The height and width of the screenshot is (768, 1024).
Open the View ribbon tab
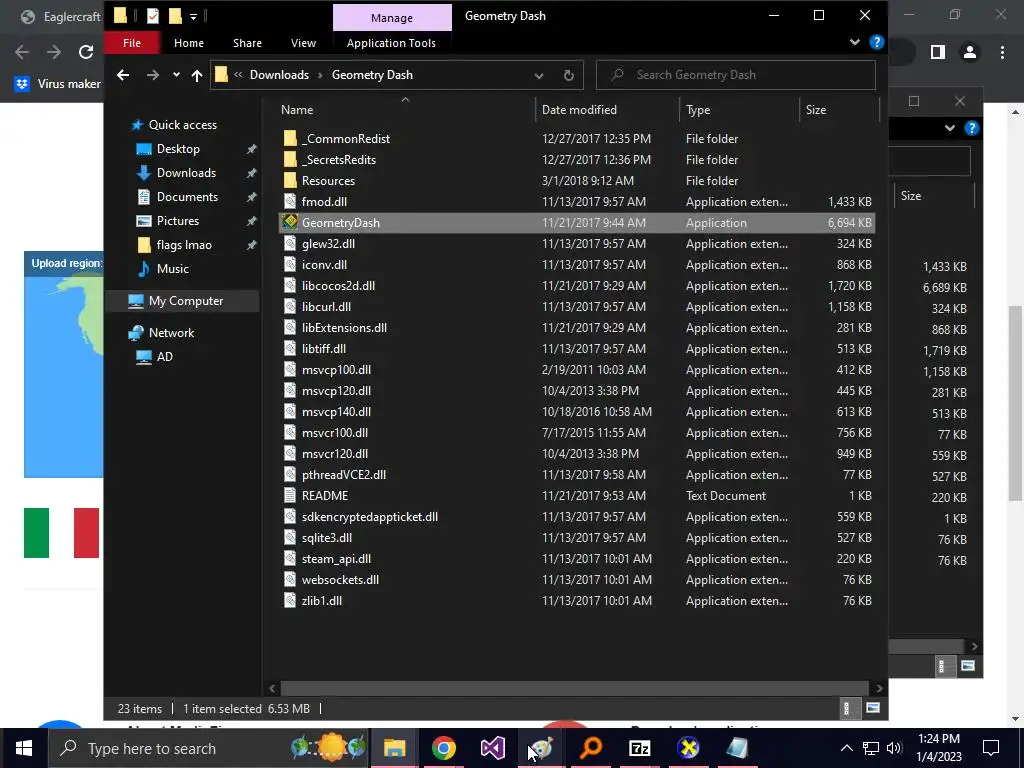click(x=304, y=43)
